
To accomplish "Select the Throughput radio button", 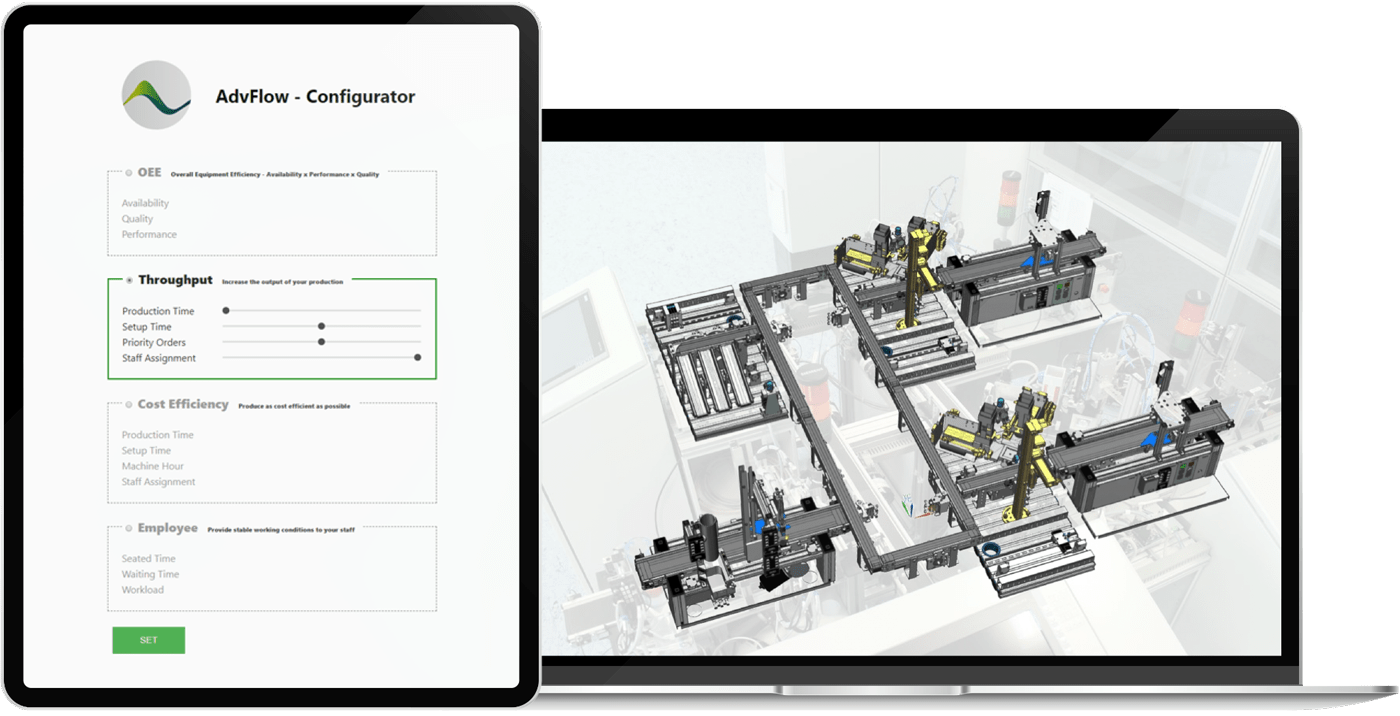I will point(129,280).
